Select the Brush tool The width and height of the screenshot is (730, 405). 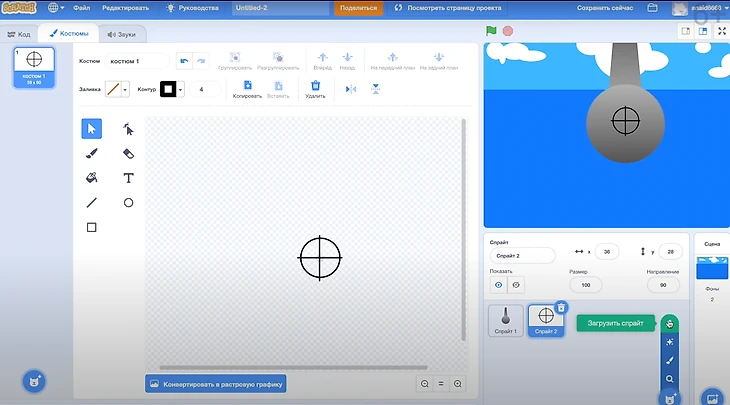coord(92,153)
